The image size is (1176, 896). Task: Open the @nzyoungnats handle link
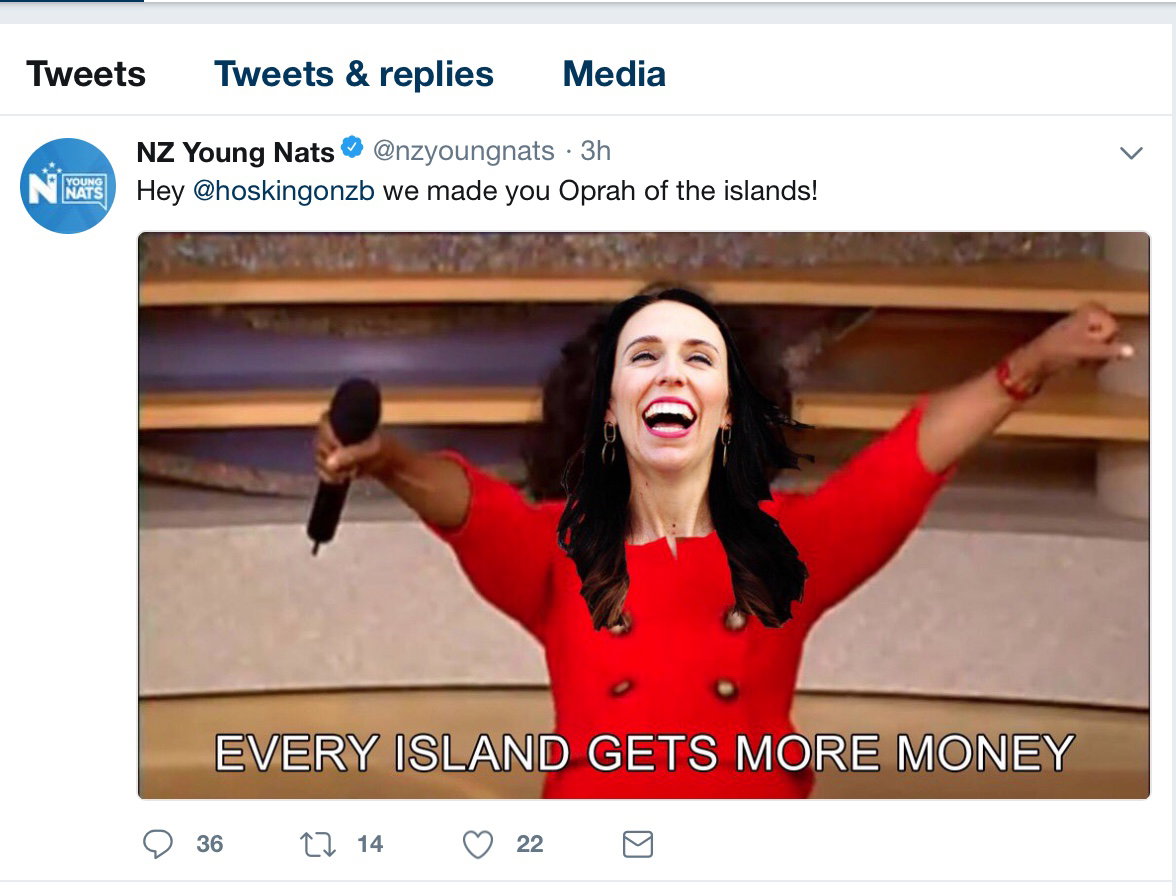(x=464, y=151)
